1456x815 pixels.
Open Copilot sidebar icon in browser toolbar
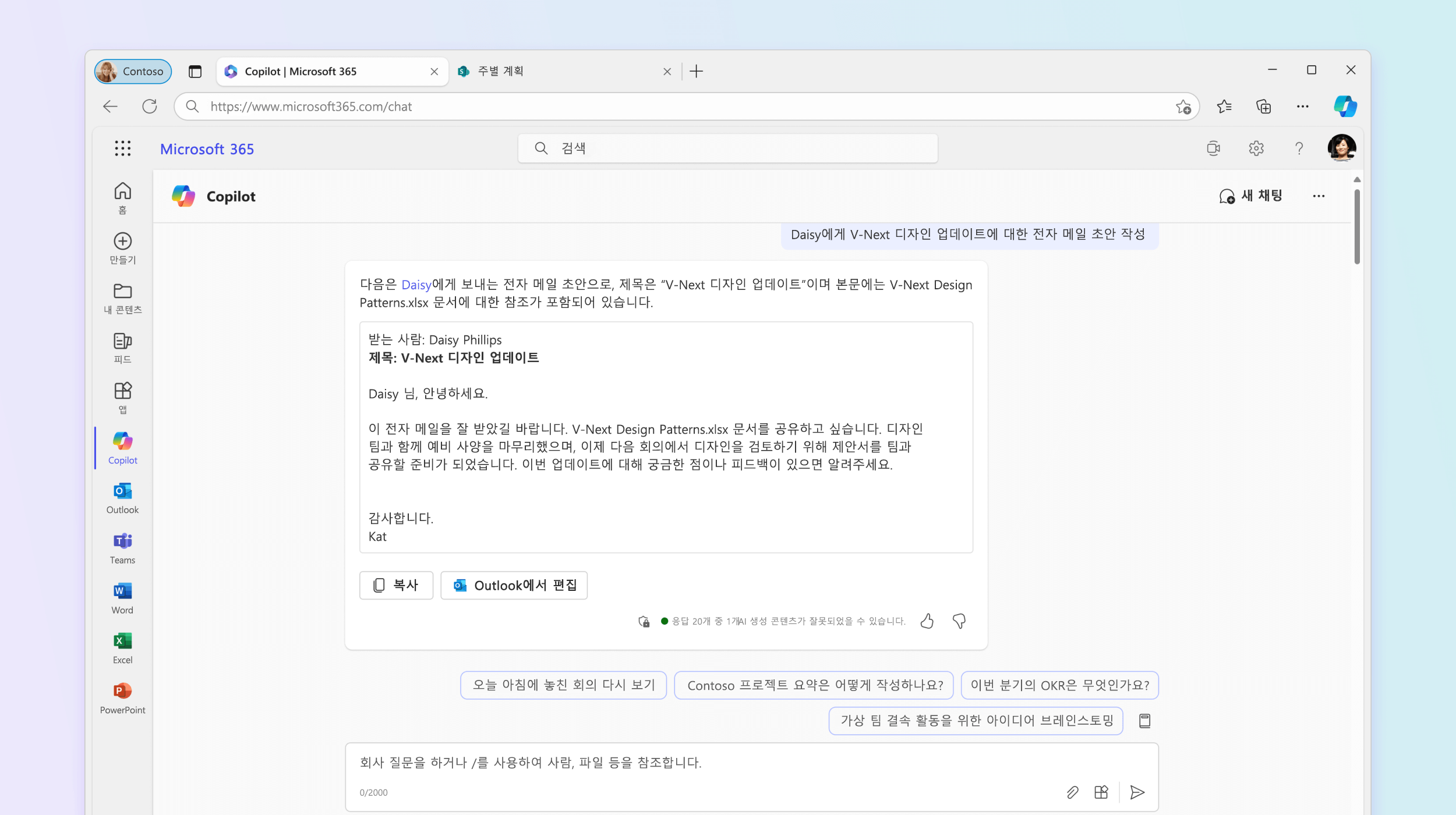click(1345, 106)
